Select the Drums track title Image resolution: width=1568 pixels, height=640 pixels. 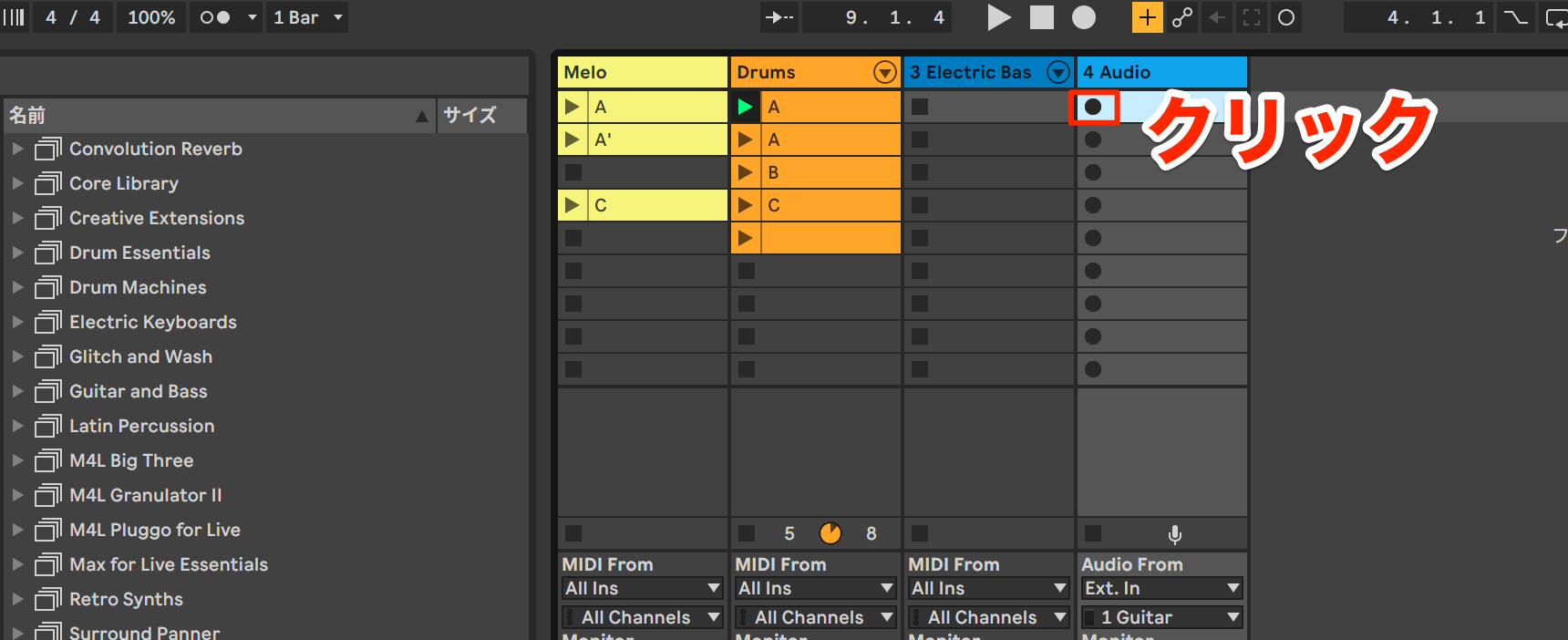tap(766, 72)
